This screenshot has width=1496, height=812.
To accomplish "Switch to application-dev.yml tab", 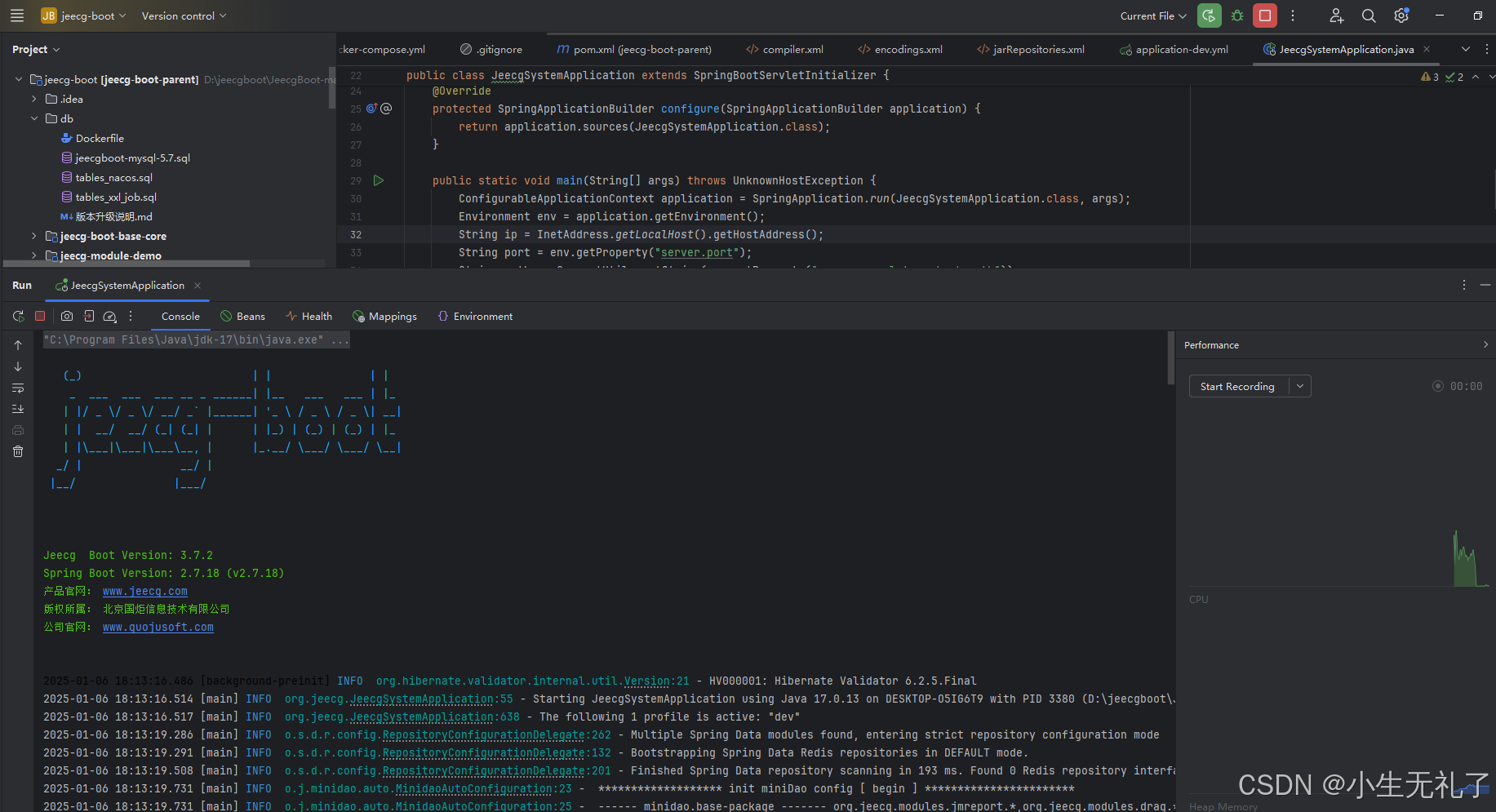I will [1174, 49].
